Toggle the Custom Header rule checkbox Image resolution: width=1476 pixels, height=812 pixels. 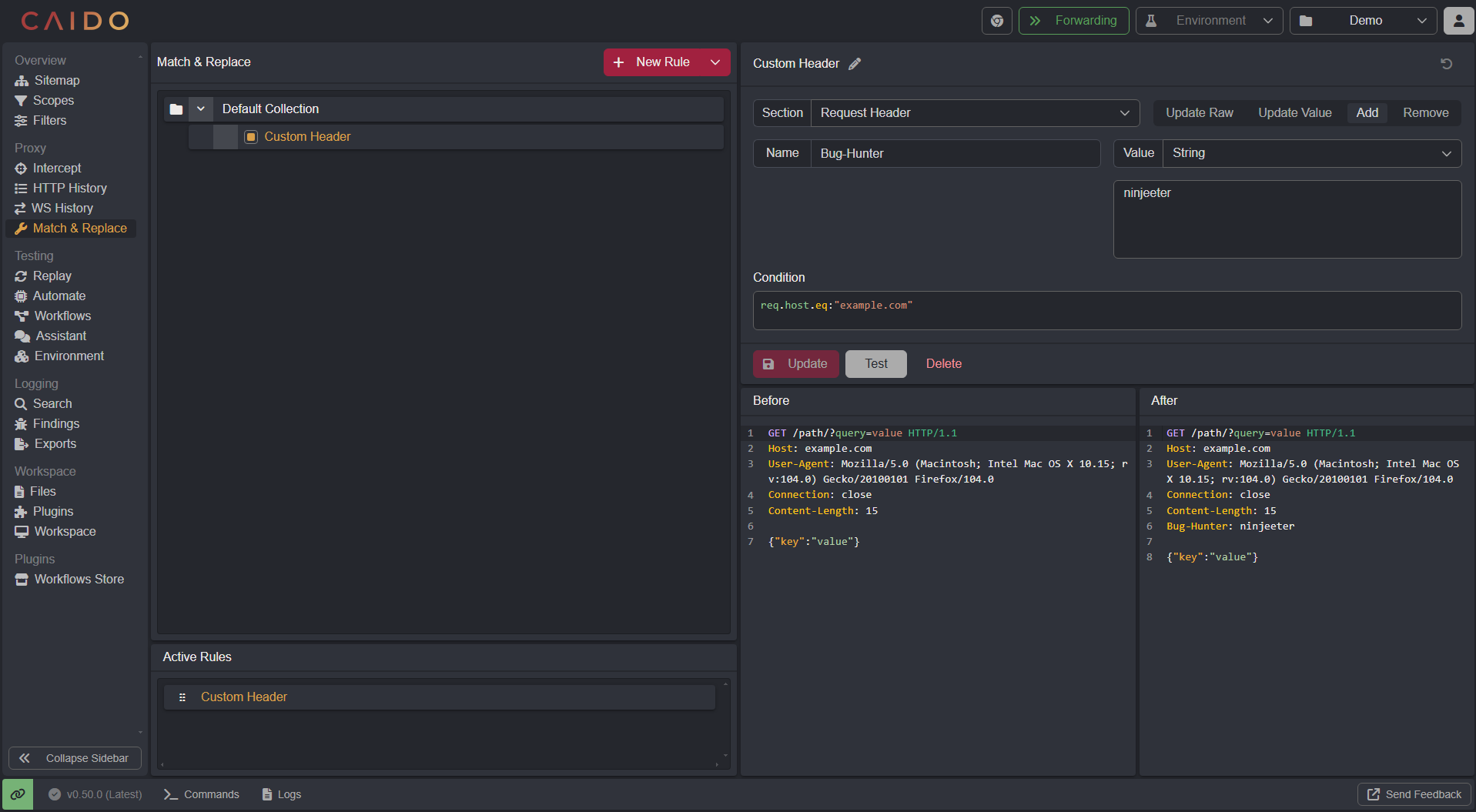(251, 137)
